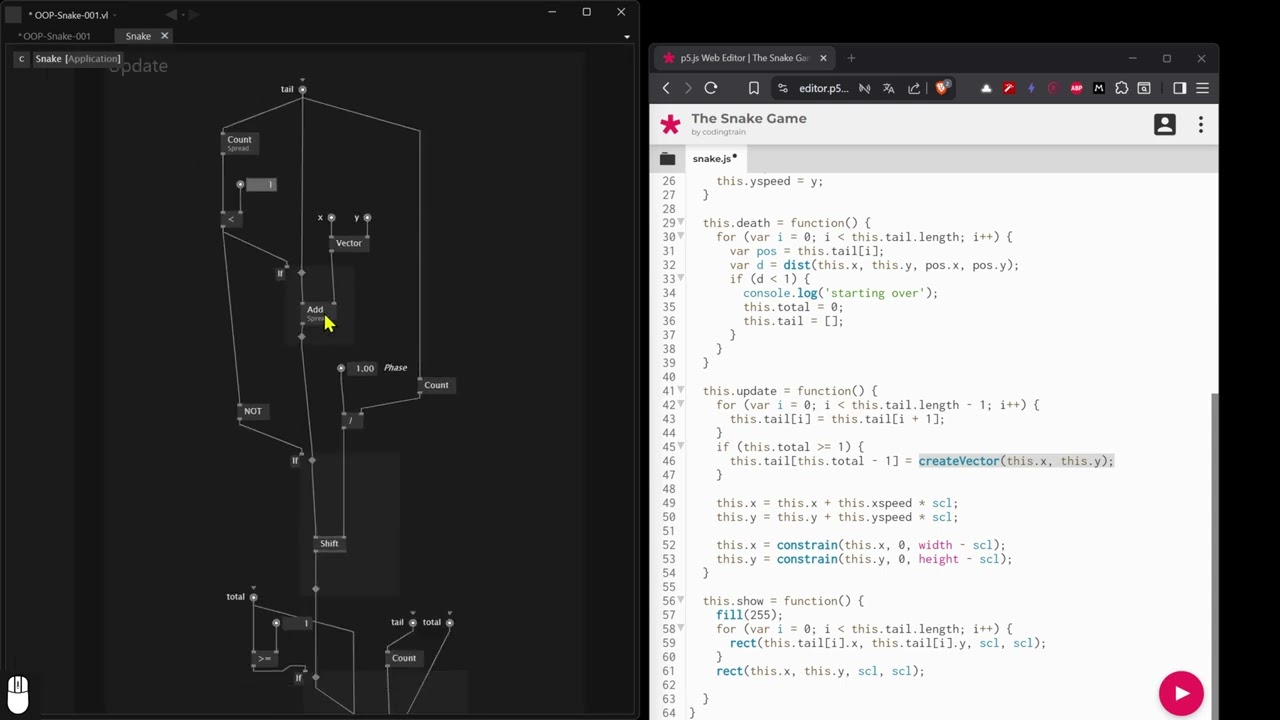Select the Shift node in the patch
Image resolution: width=1280 pixels, height=720 pixels.
coord(329,544)
